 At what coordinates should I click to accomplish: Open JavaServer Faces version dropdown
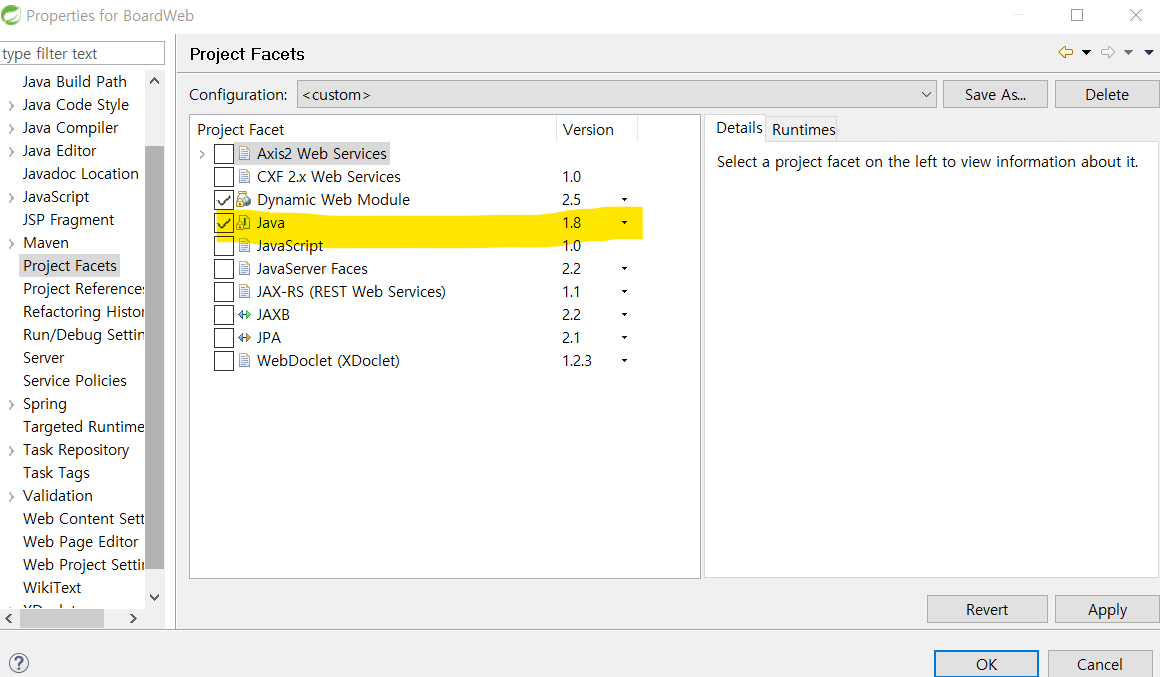(x=624, y=269)
